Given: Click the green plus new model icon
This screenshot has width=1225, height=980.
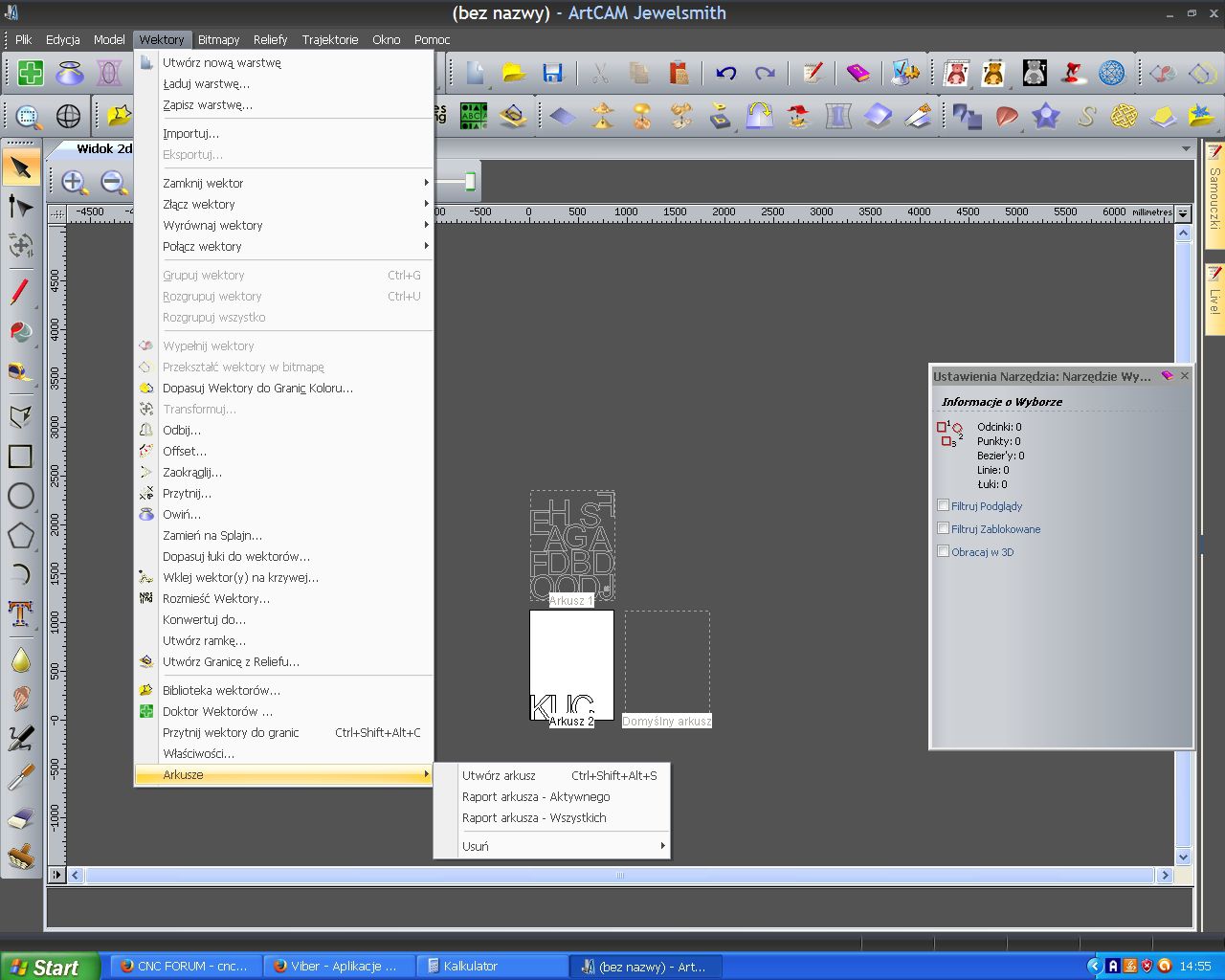Looking at the screenshot, I should [x=31, y=73].
